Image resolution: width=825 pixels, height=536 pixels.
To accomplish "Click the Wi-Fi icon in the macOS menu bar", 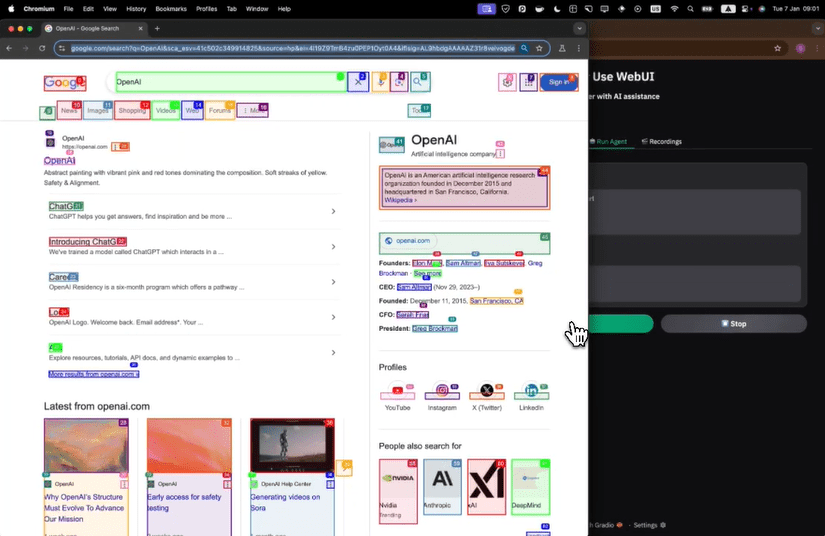I will coord(675,9).
